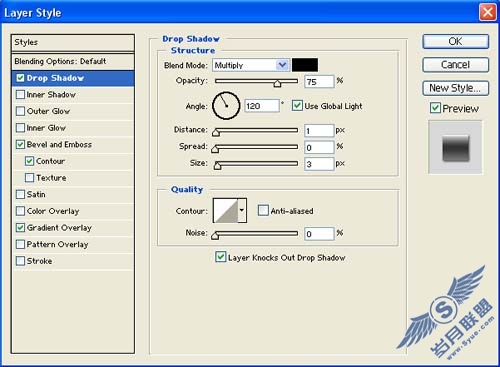Screen dimensions: 500x367
Task: Click the Cancel button
Action: click(x=455, y=65)
